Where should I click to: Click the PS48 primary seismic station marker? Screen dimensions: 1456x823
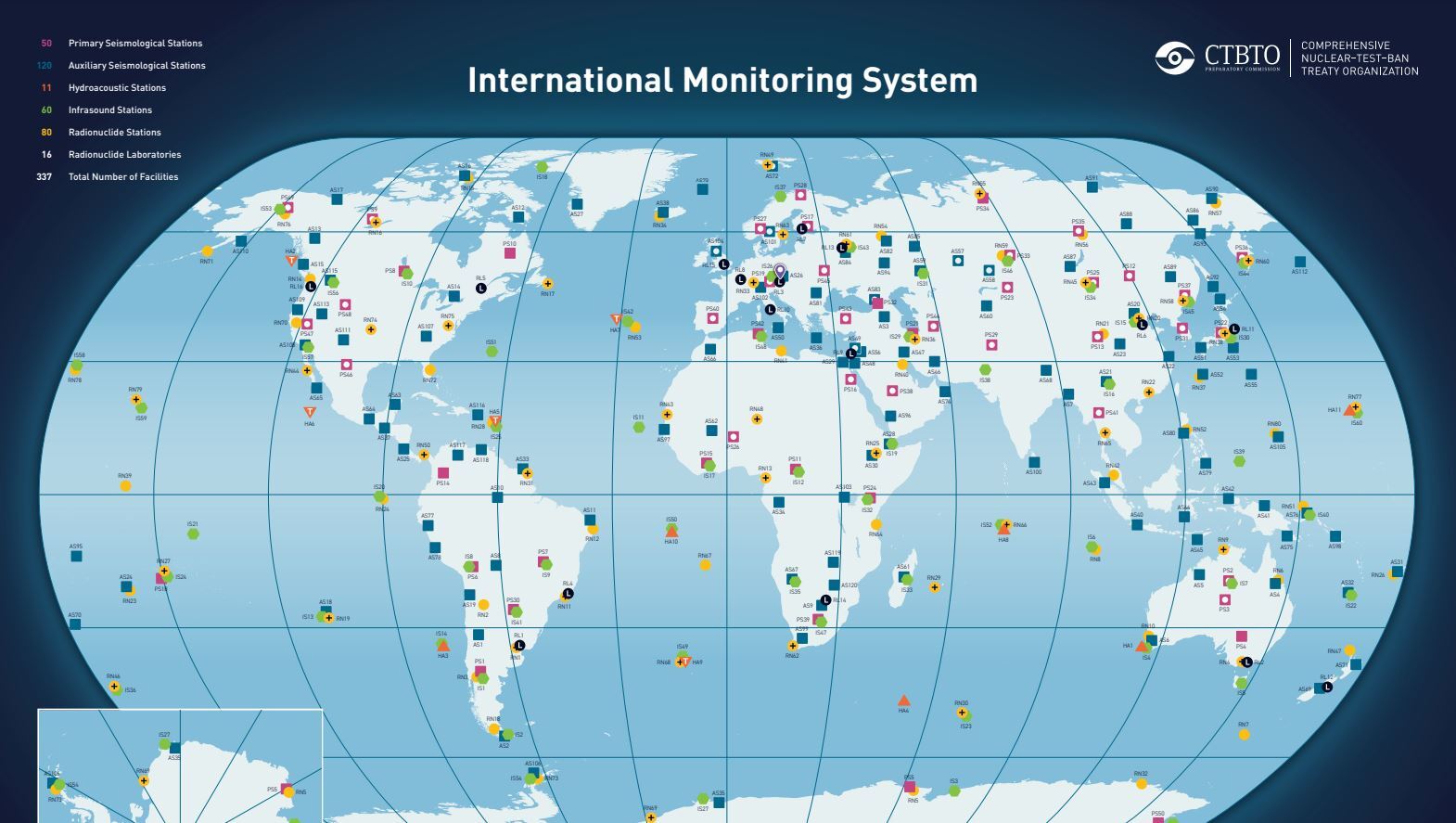tap(345, 304)
